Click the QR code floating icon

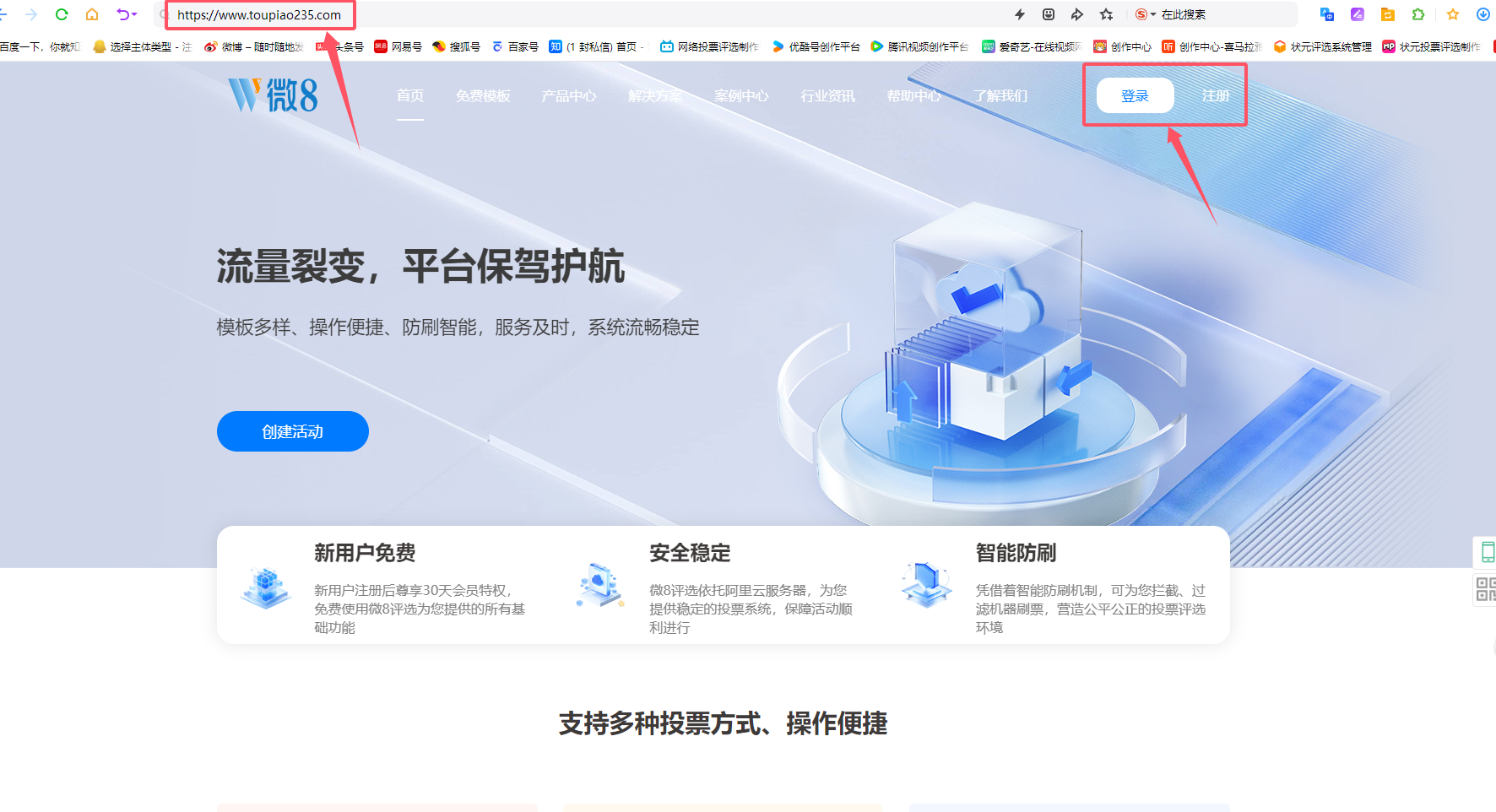[x=1487, y=588]
